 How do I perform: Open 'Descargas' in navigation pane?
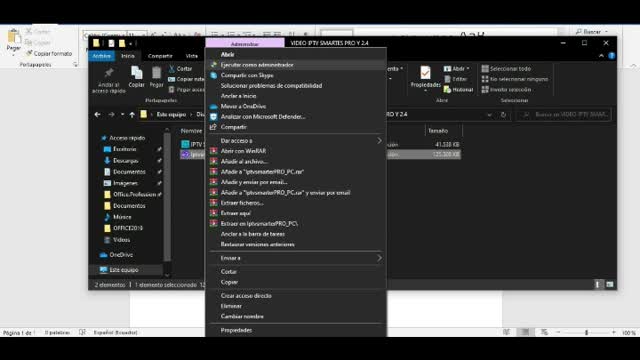(x=121, y=161)
